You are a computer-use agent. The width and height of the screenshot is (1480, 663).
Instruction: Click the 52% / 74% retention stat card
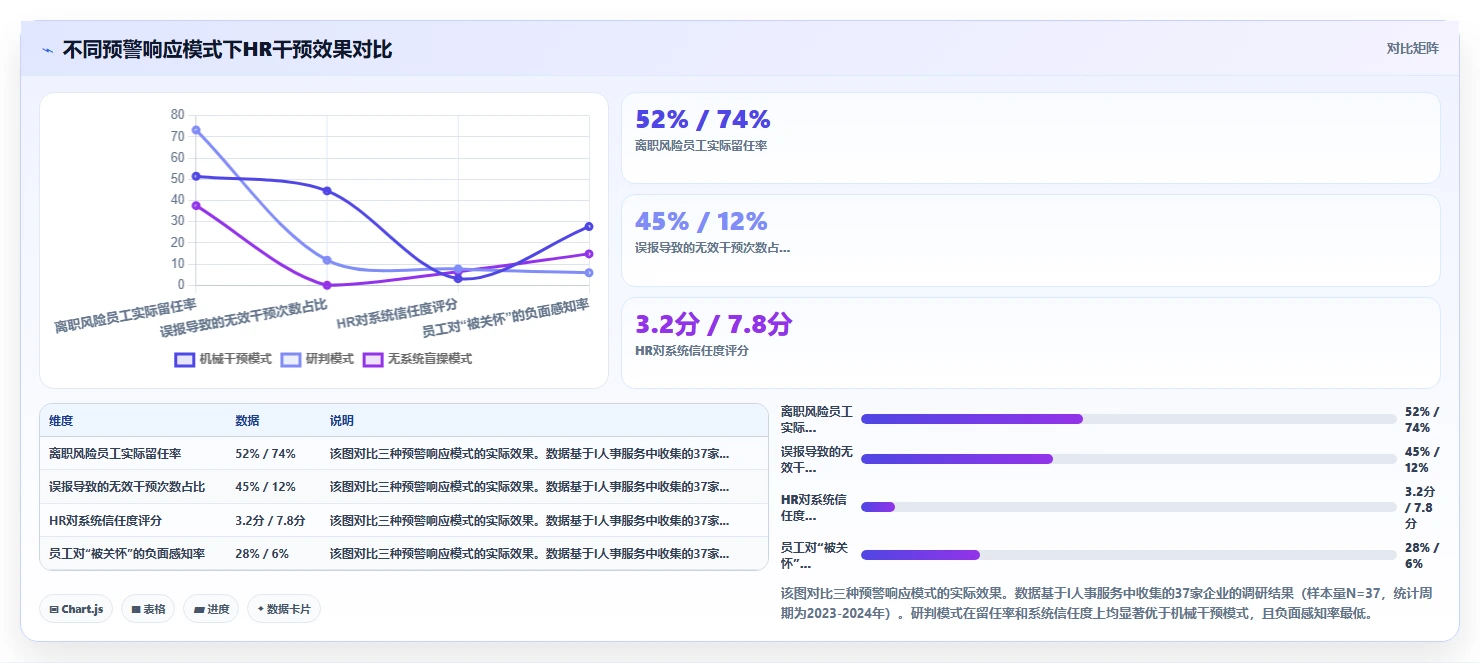(x=1031, y=138)
